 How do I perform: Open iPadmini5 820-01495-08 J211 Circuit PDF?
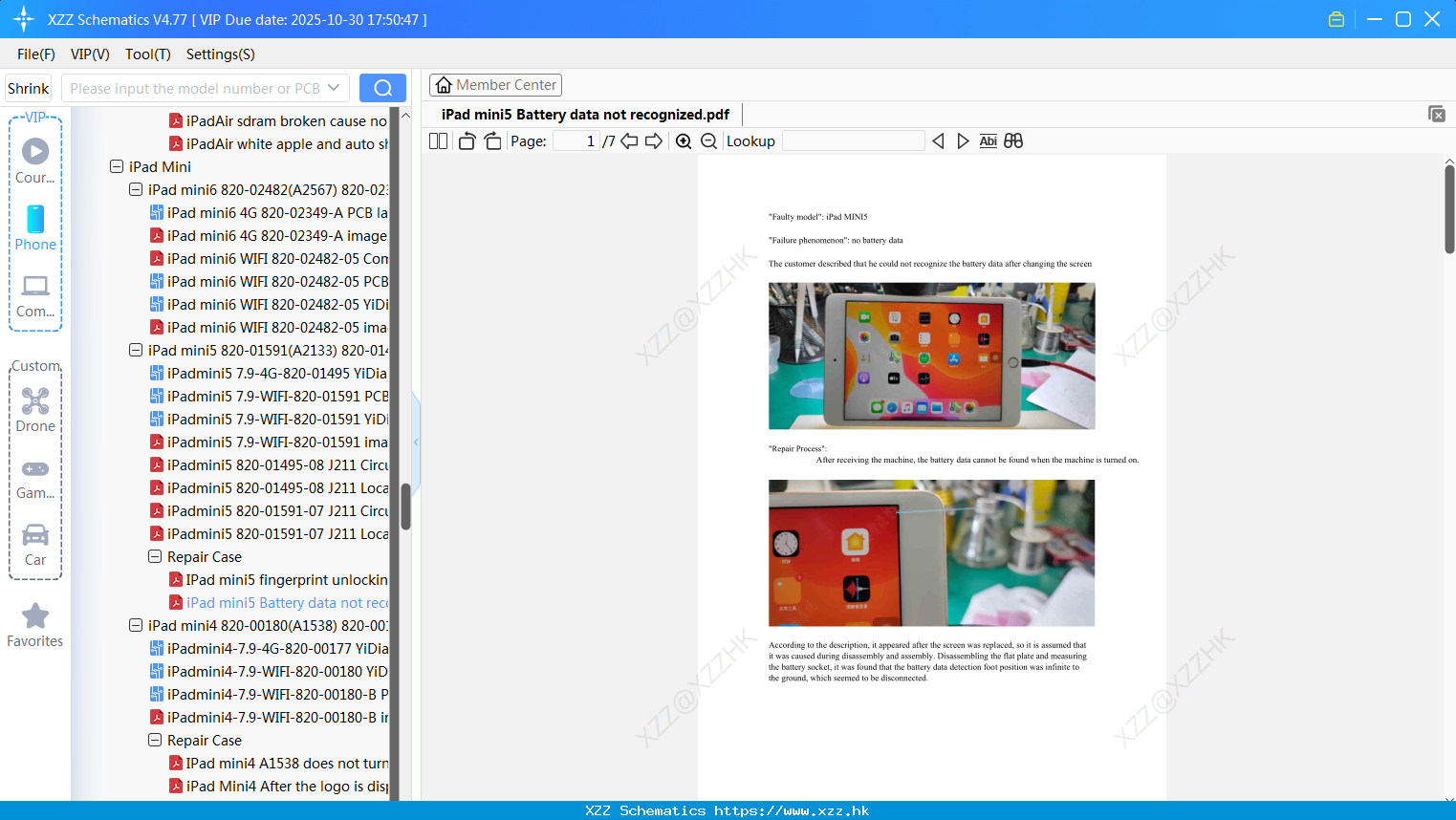[x=269, y=464]
